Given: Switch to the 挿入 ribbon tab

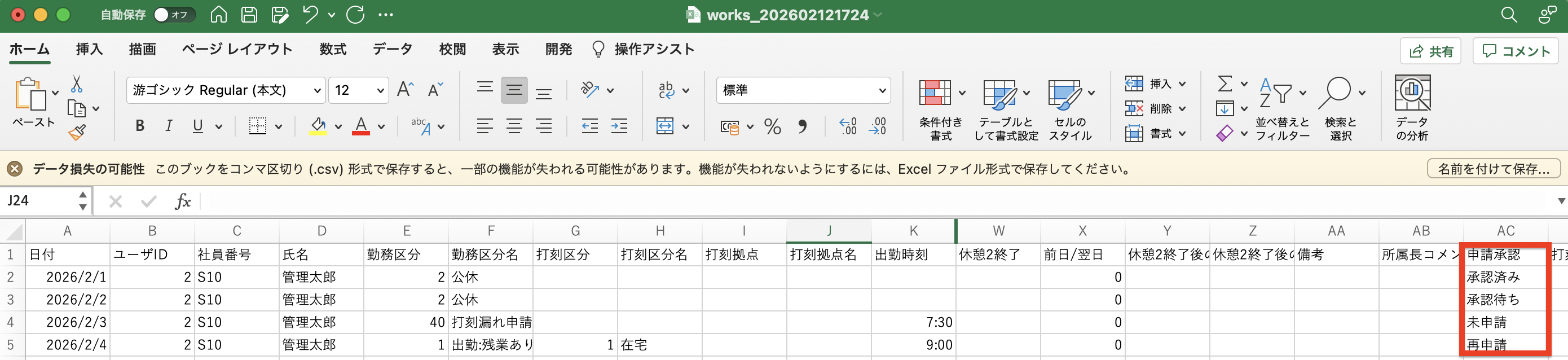Looking at the screenshot, I should (89, 49).
